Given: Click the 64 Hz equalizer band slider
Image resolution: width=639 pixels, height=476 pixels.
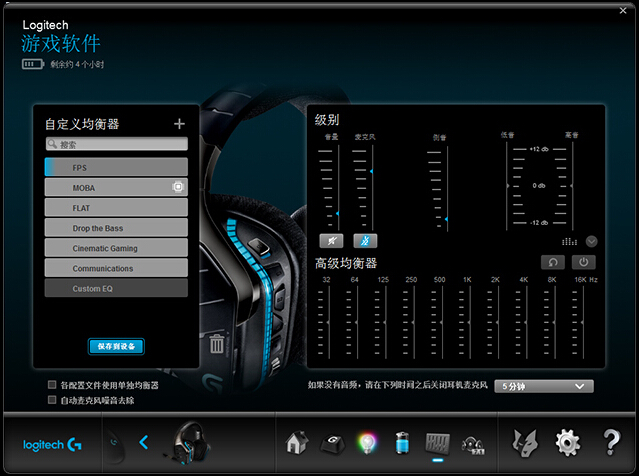Looking at the screenshot, I should [x=357, y=322].
